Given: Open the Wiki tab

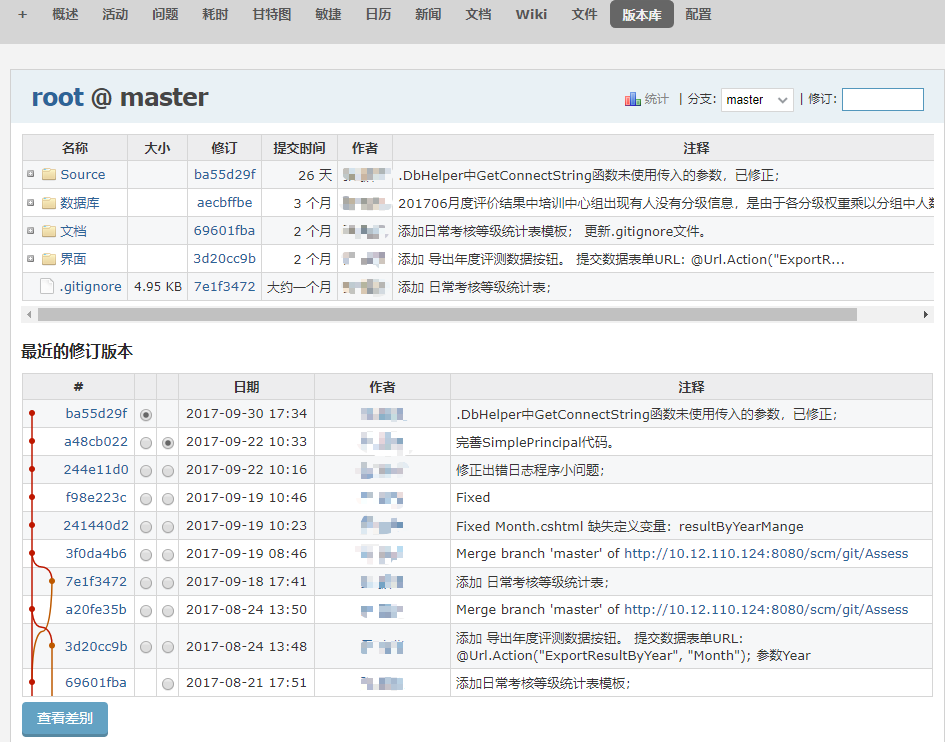Looking at the screenshot, I should [x=531, y=15].
